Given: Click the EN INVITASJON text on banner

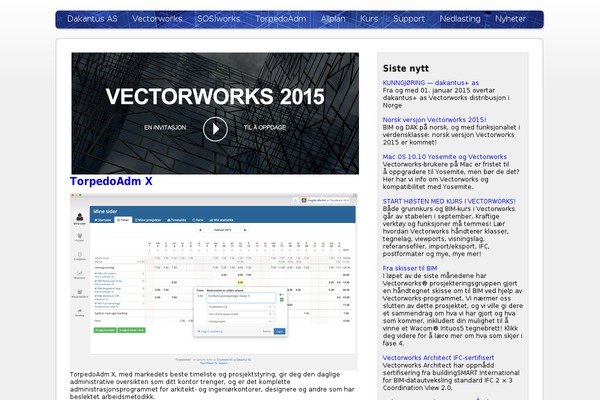Looking at the screenshot, I should [x=165, y=127].
